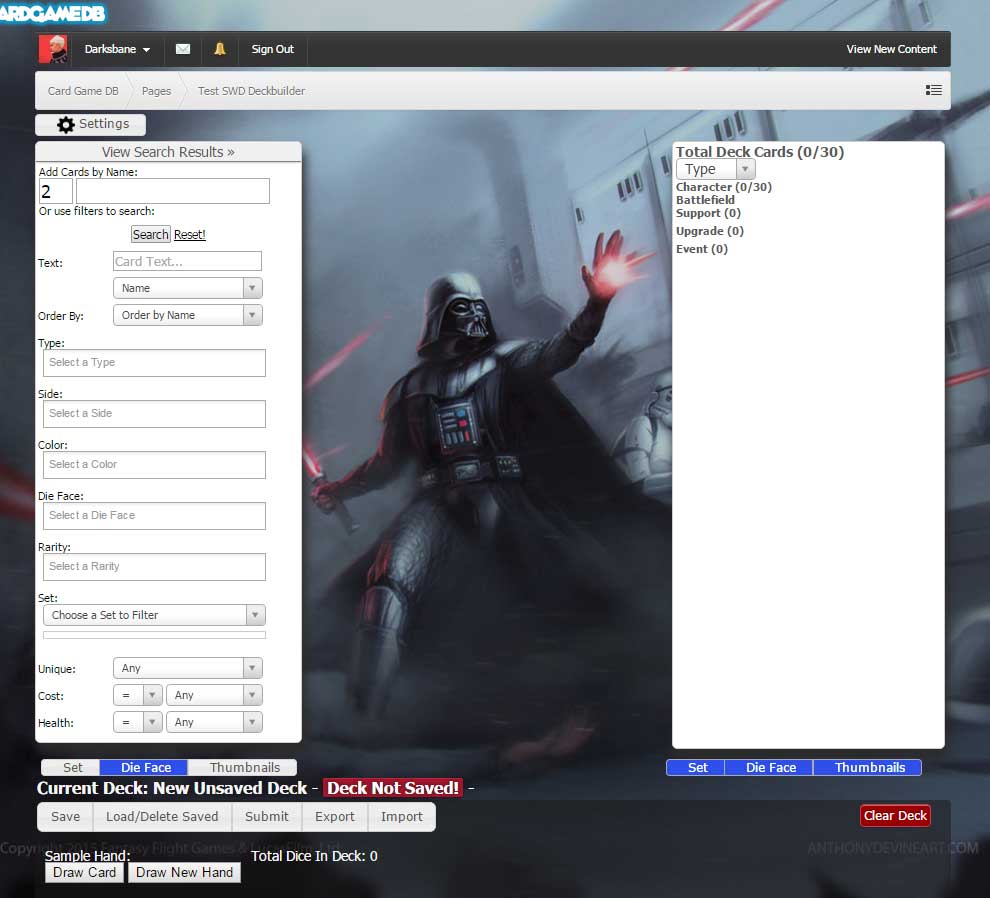Switch deck panel to Thumbnails view
990x898 pixels.
[x=868, y=767]
